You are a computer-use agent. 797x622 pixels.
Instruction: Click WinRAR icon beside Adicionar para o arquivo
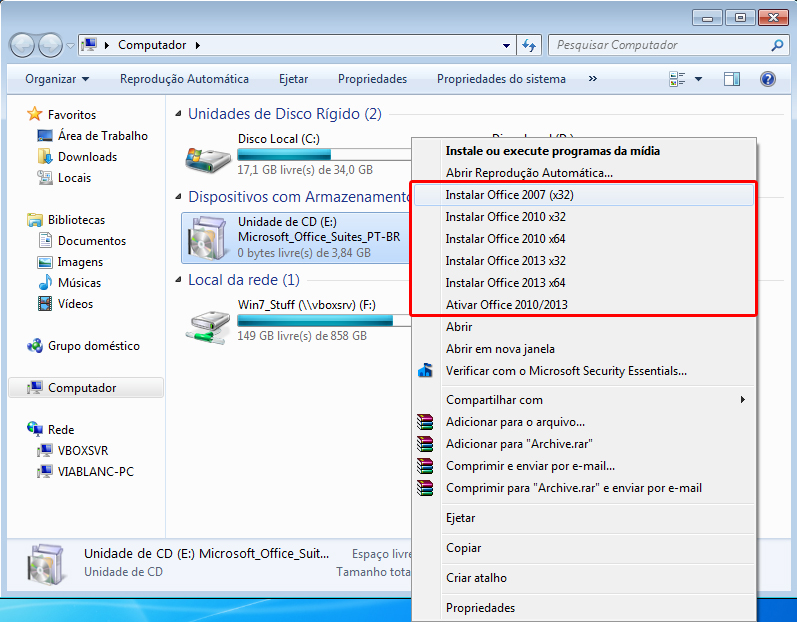tap(425, 422)
